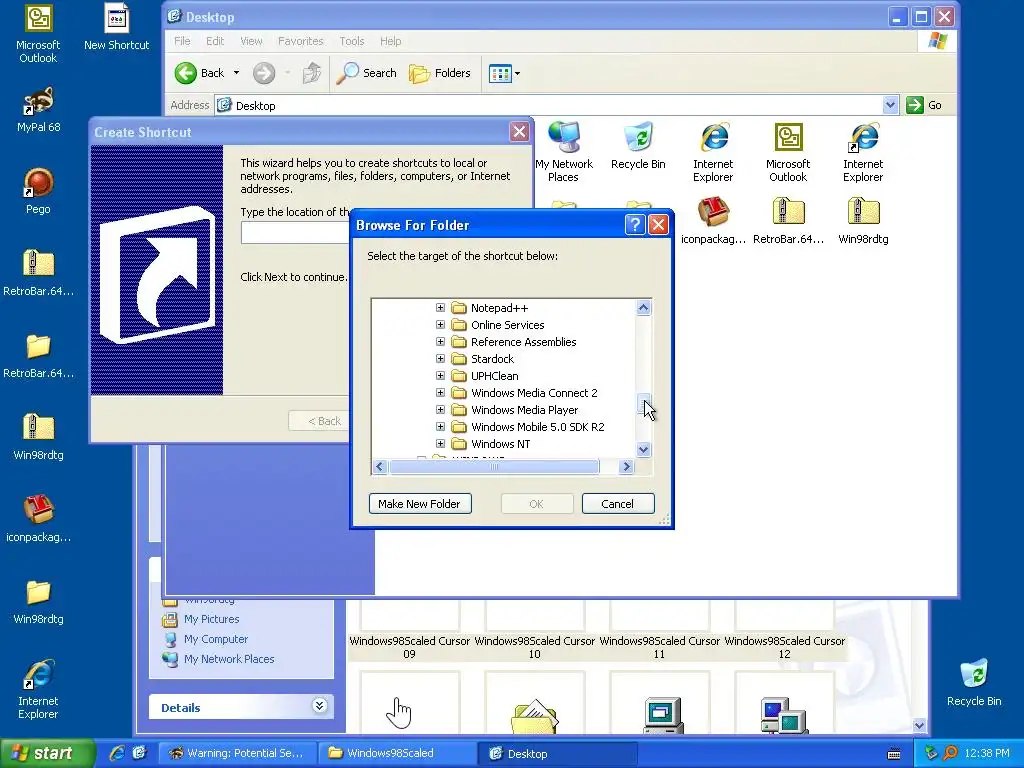Expand the Windows NT folder node
Image resolution: width=1024 pixels, height=768 pixels.
440,443
